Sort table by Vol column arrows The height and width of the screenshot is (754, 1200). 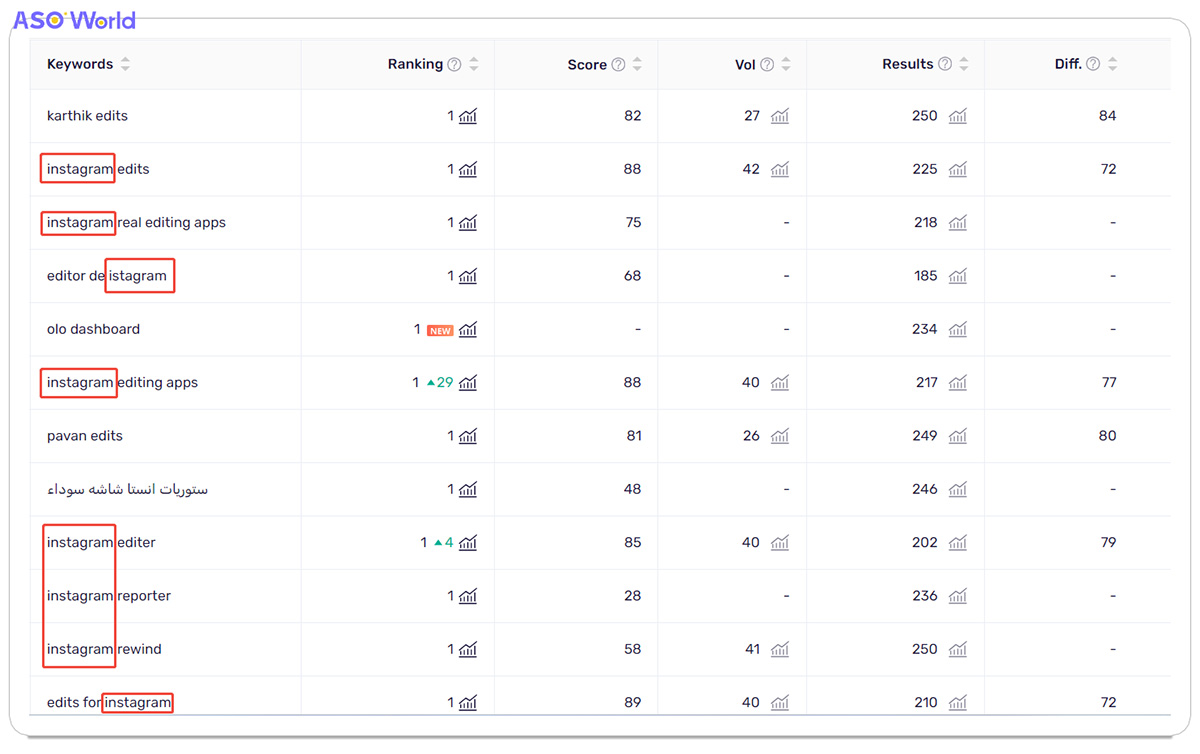786,64
